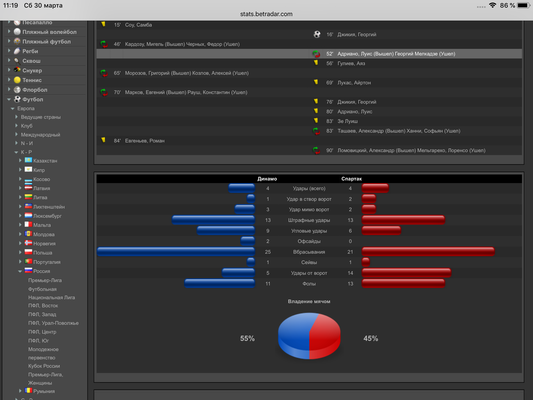The width and height of the screenshot is (533, 400).
Task: Click the Литва flag icon
Action: coord(28,197)
